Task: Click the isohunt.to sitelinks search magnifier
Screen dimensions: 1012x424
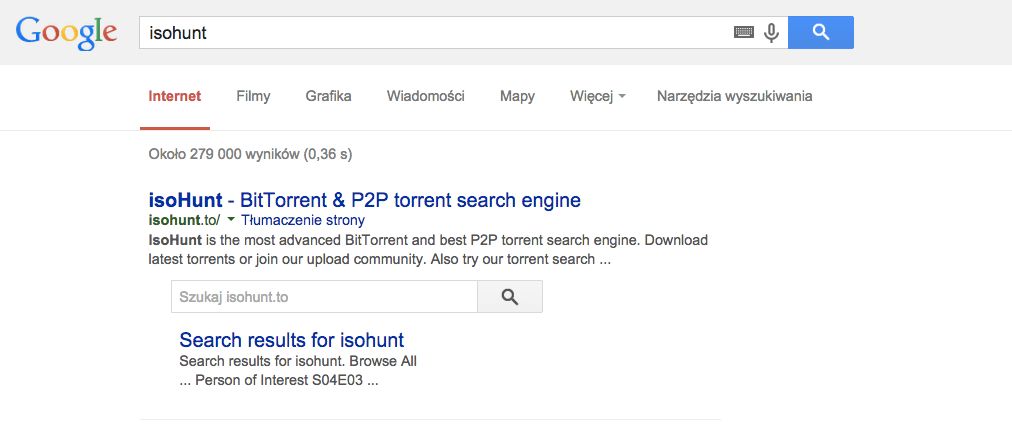Action: coord(510,297)
